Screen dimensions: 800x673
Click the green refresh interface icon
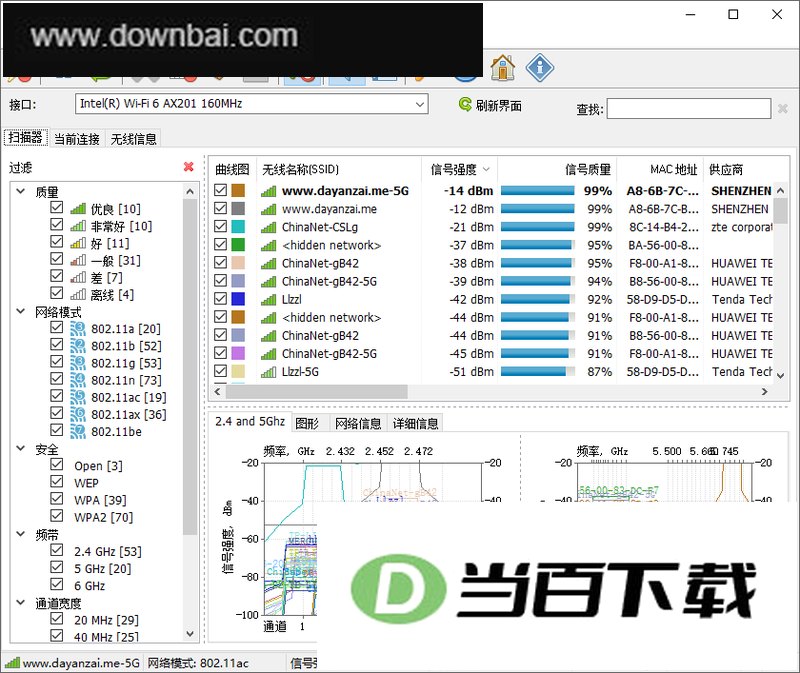(x=465, y=105)
